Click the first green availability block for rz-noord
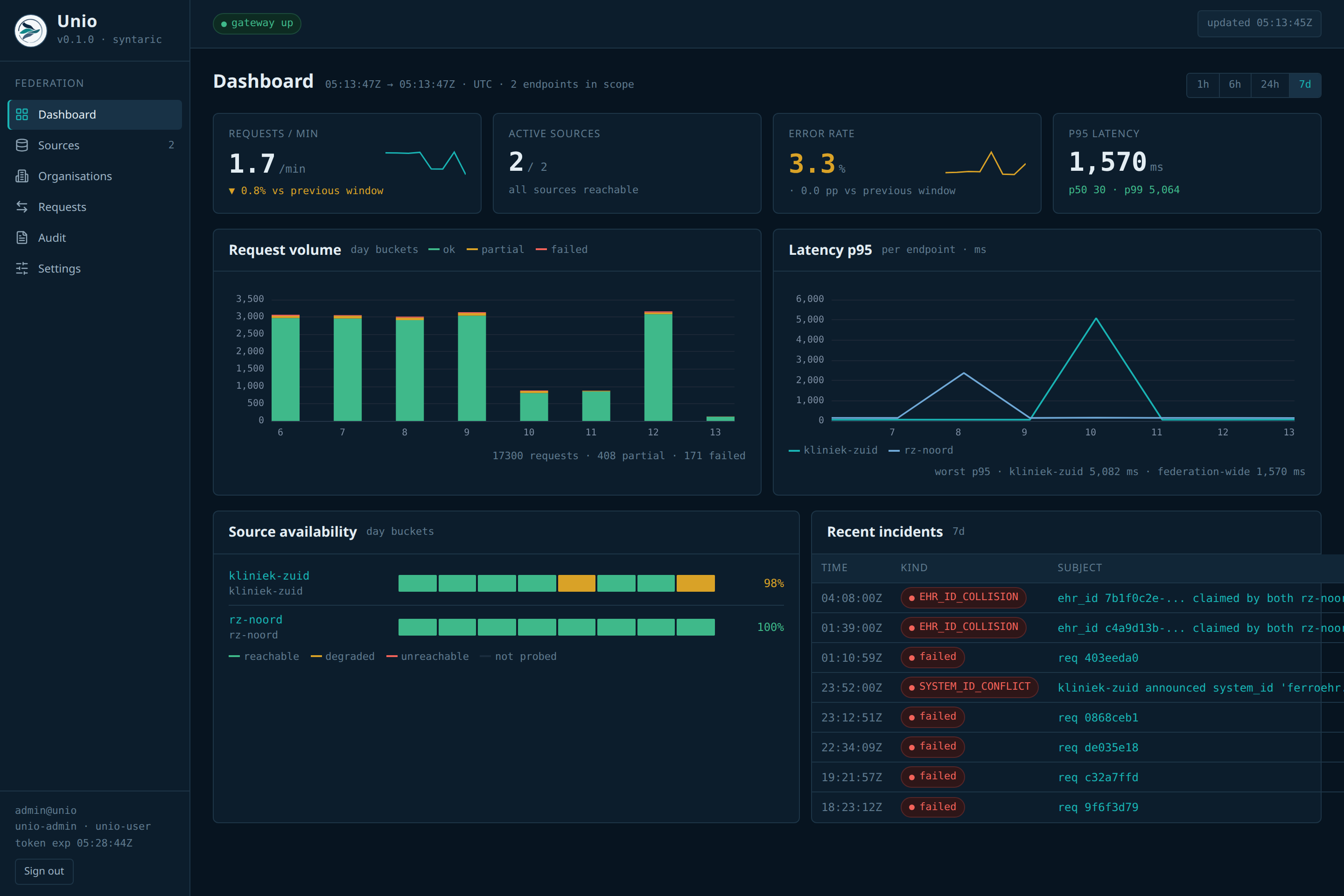This screenshot has width=1344, height=896. tap(417, 627)
